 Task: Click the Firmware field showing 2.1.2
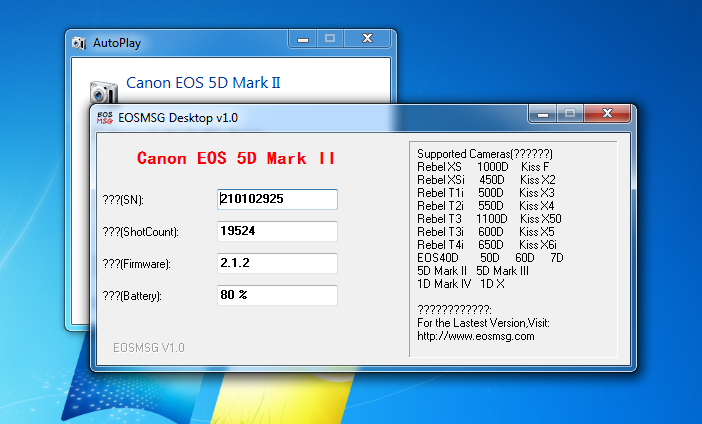pyautogui.click(x=278, y=263)
